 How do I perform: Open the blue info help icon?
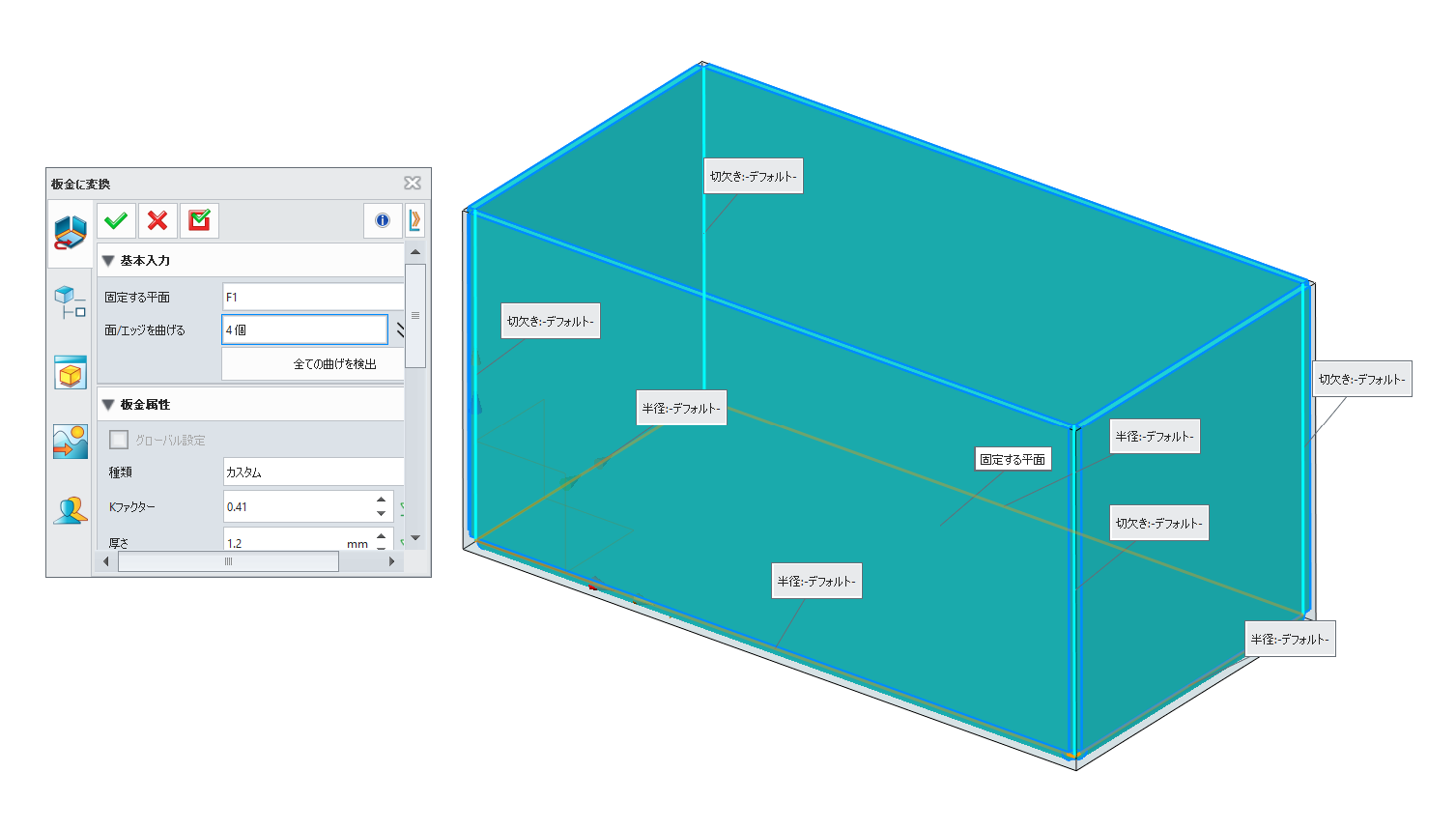[x=383, y=221]
